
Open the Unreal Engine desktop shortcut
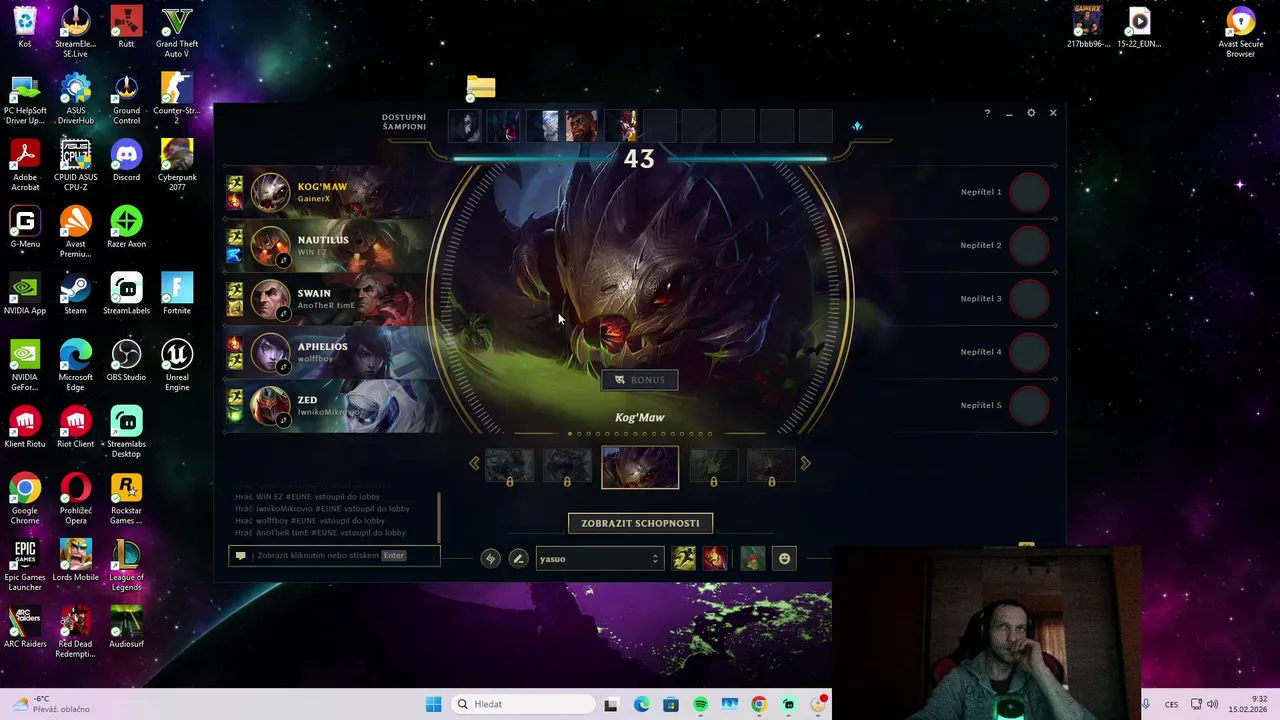click(x=177, y=366)
